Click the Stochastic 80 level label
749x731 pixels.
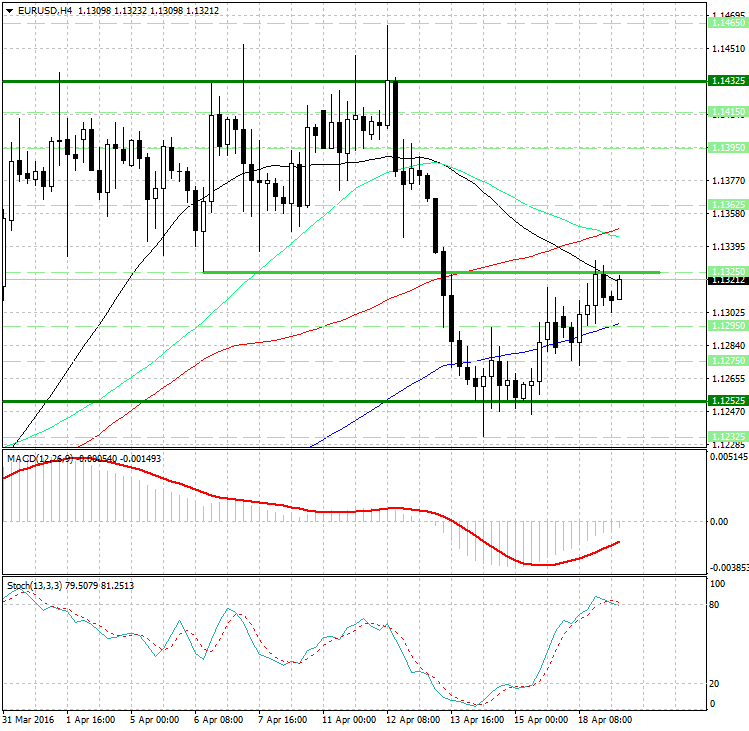click(715, 605)
